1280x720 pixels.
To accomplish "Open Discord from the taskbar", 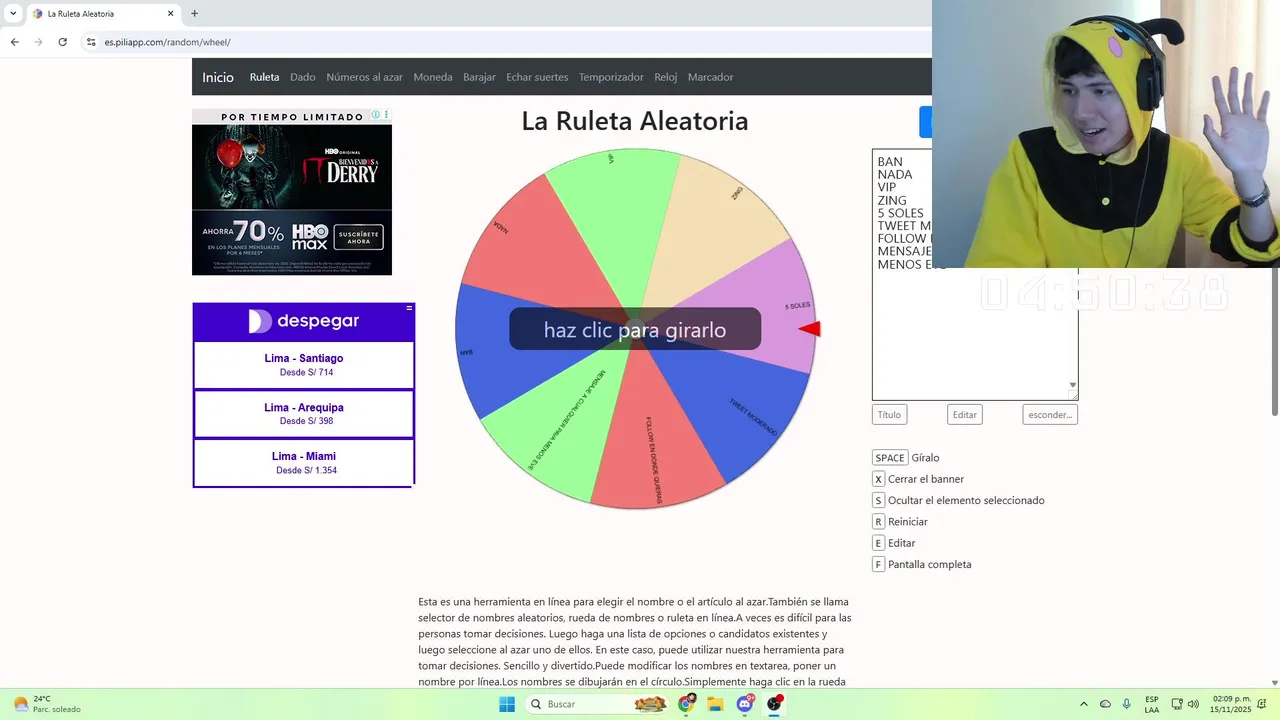I will tap(745, 704).
